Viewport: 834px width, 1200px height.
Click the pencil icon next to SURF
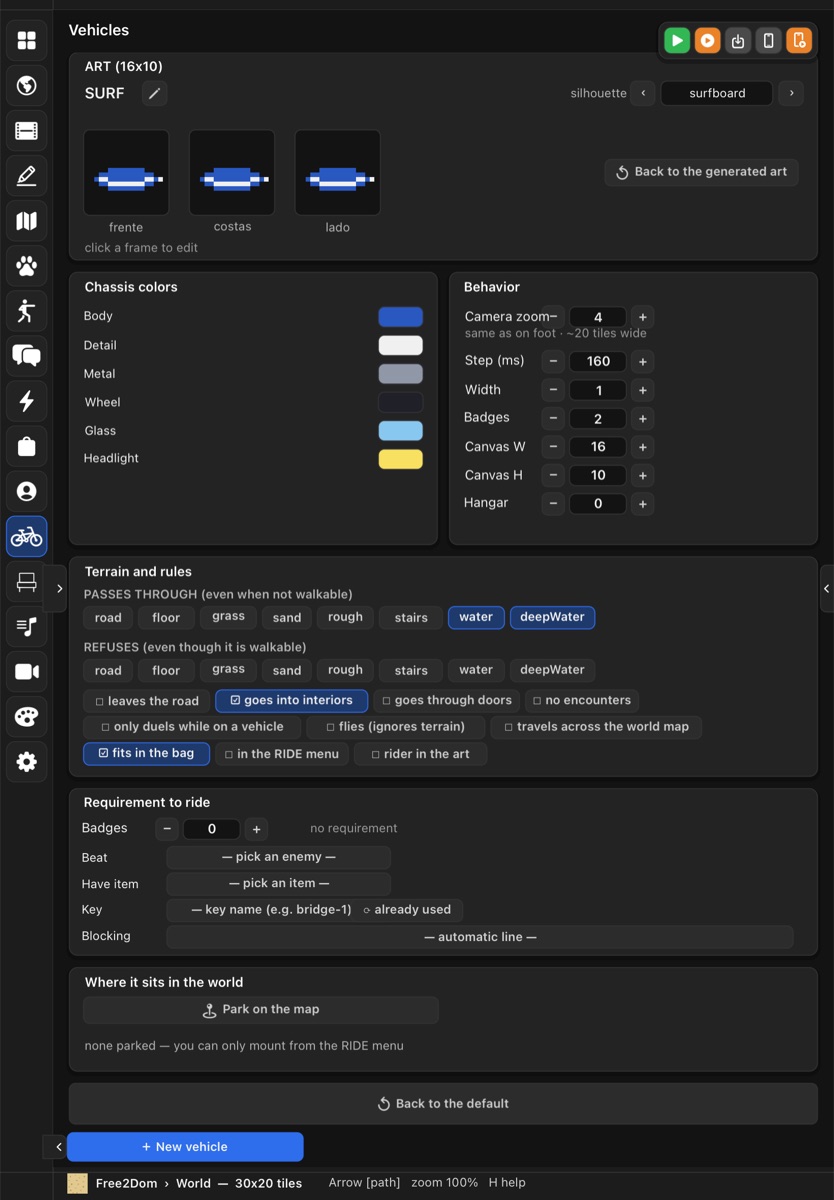[x=154, y=94]
